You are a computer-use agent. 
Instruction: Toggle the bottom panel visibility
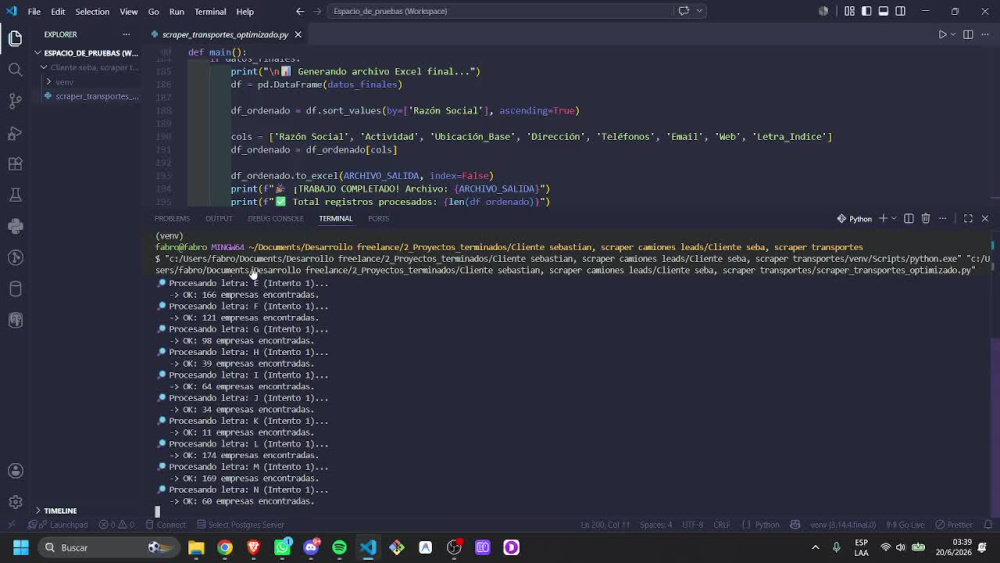tap(883, 11)
